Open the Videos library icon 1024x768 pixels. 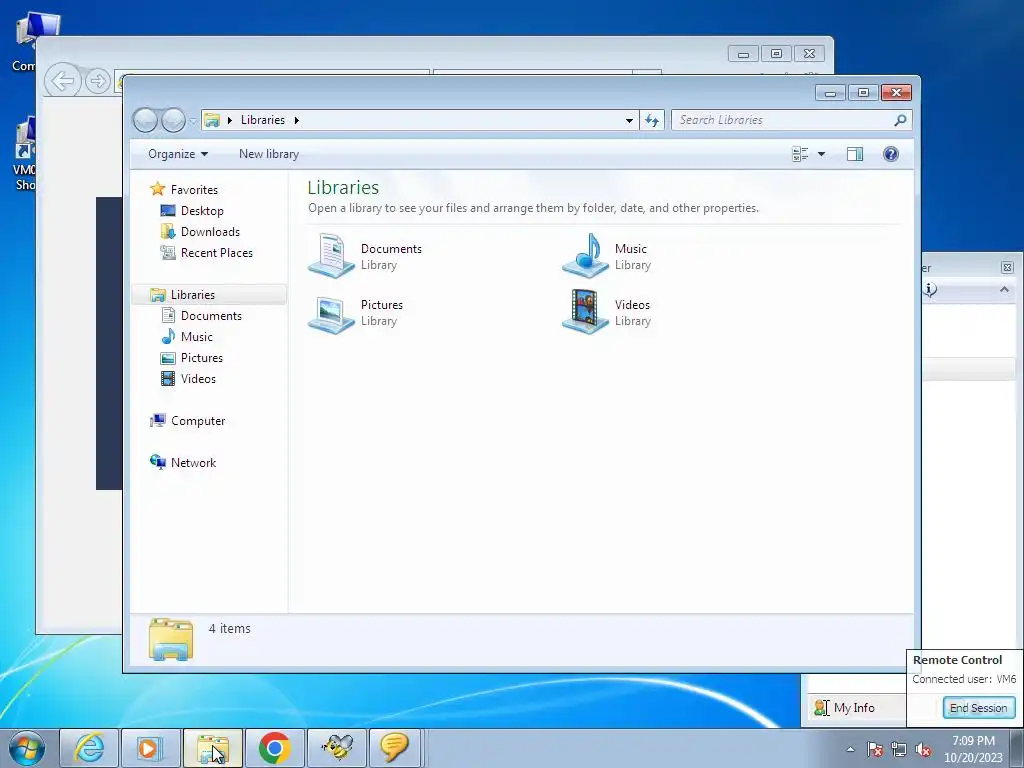(x=585, y=312)
